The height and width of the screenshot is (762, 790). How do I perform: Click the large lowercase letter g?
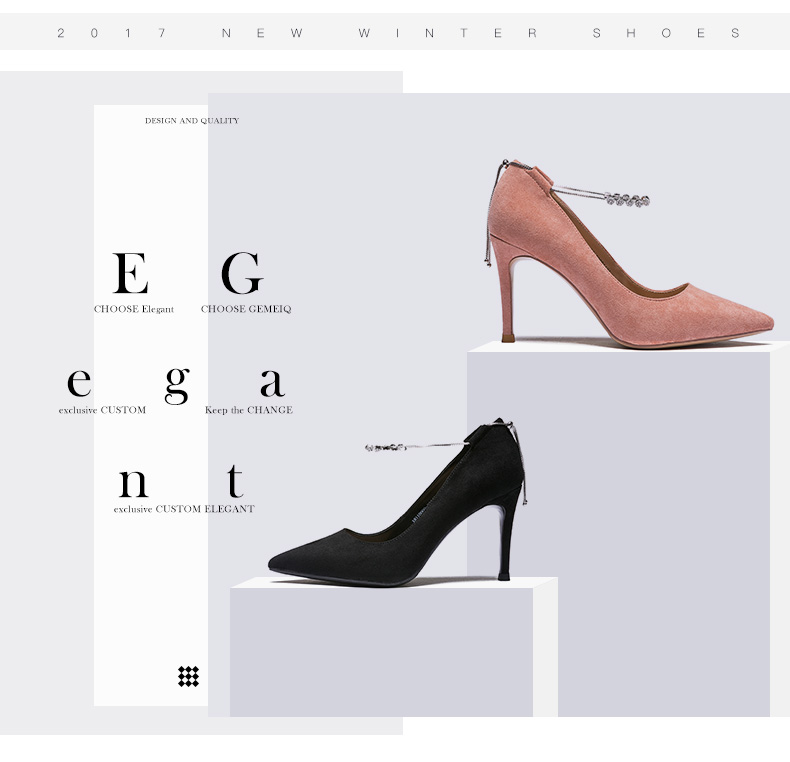pyautogui.click(x=176, y=384)
